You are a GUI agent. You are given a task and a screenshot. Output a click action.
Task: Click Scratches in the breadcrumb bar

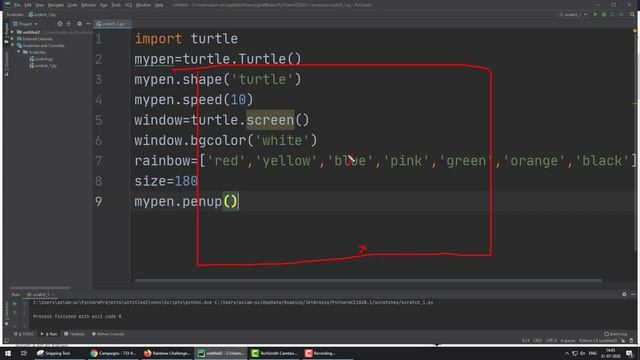click(15, 15)
